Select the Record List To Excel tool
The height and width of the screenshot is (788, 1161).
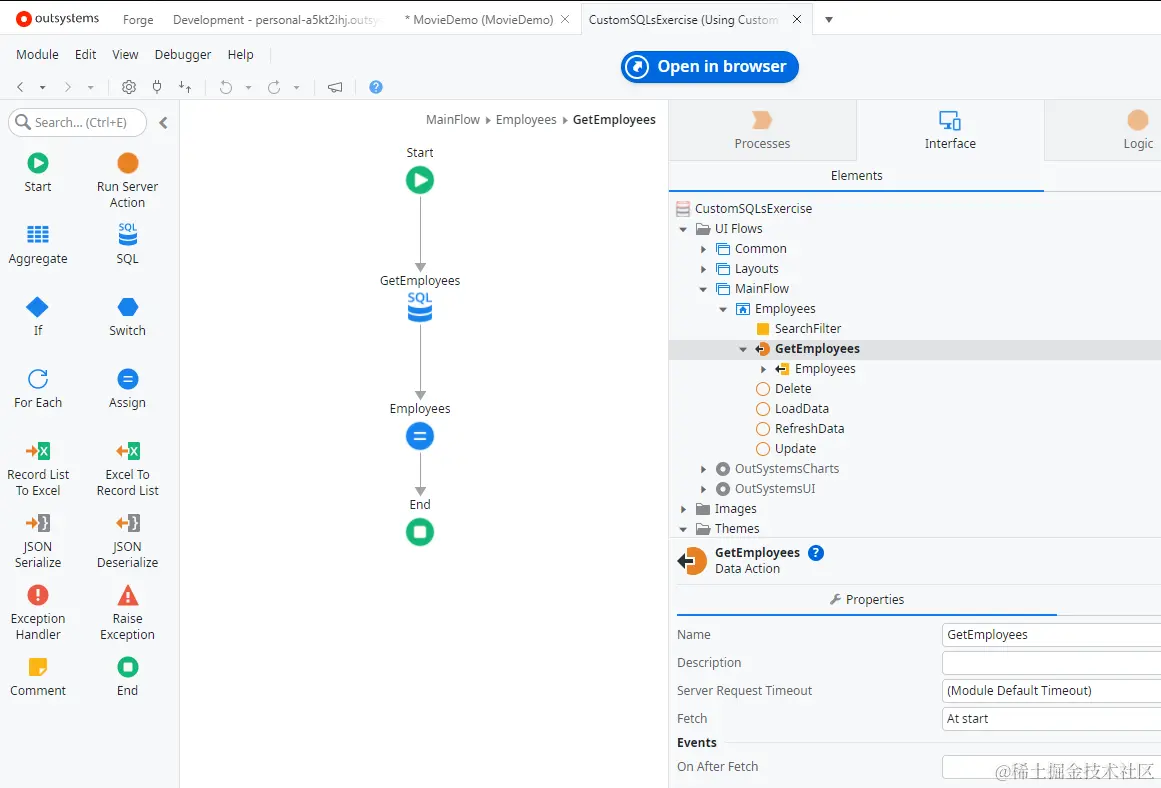click(x=38, y=470)
